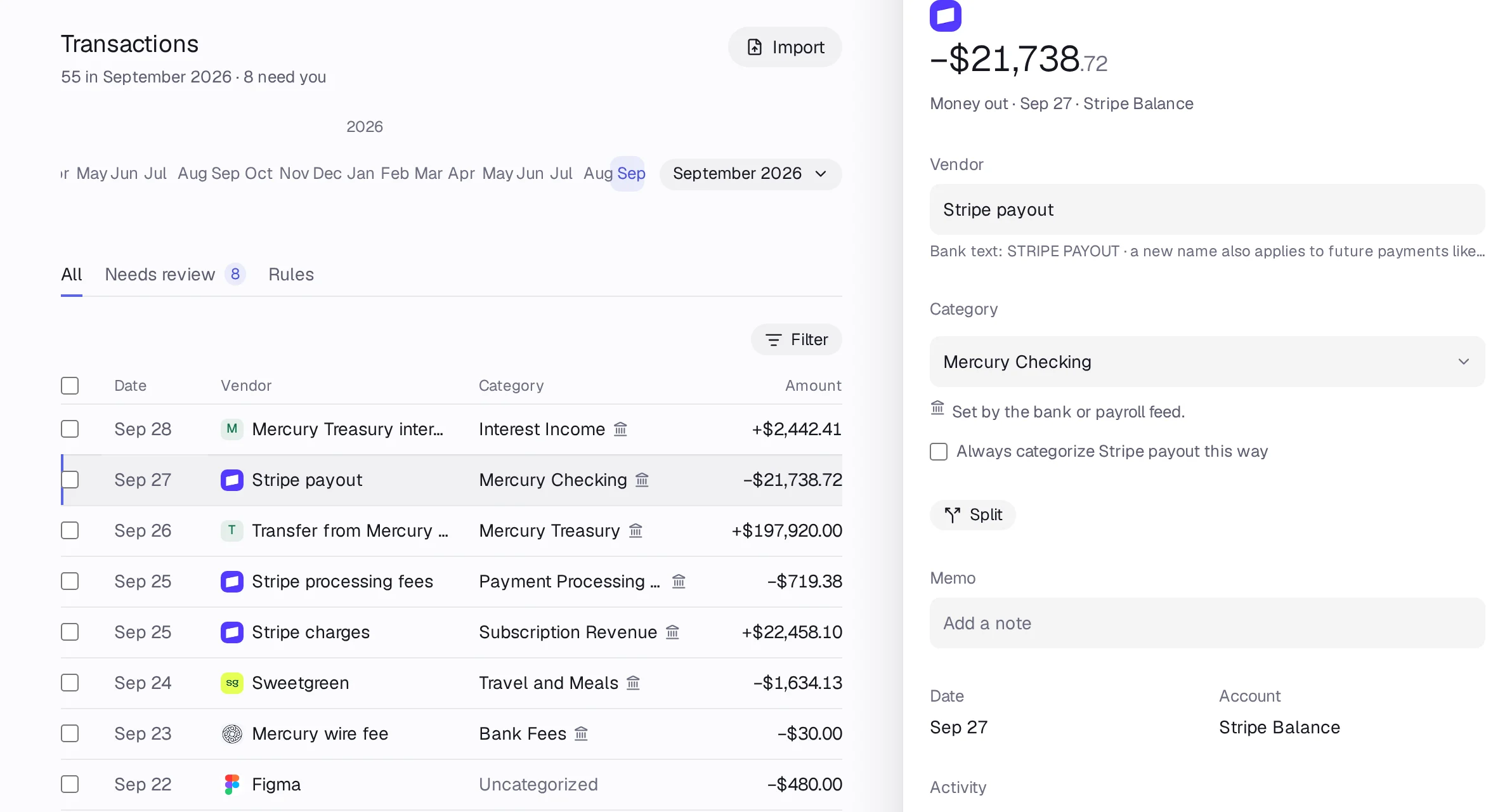The height and width of the screenshot is (812, 1512).
Task: Click the Stripe charges logo icon
Action: point(231,632)
